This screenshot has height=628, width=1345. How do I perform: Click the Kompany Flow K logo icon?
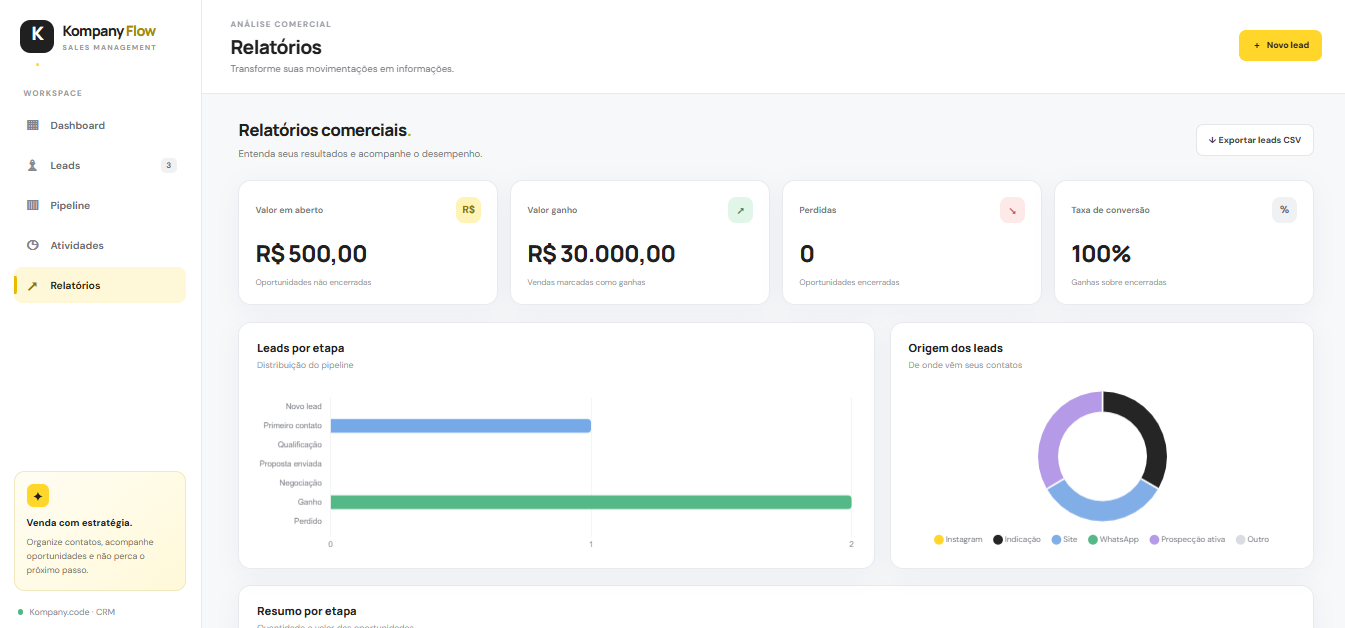(x=37, y=36)
